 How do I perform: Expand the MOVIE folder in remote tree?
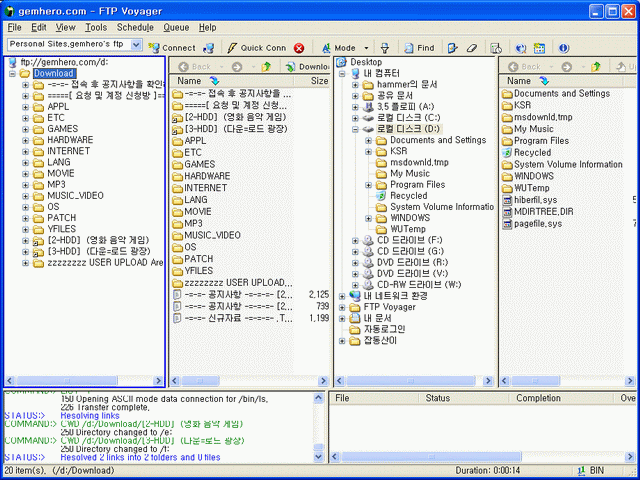click(x=25, y=174)
